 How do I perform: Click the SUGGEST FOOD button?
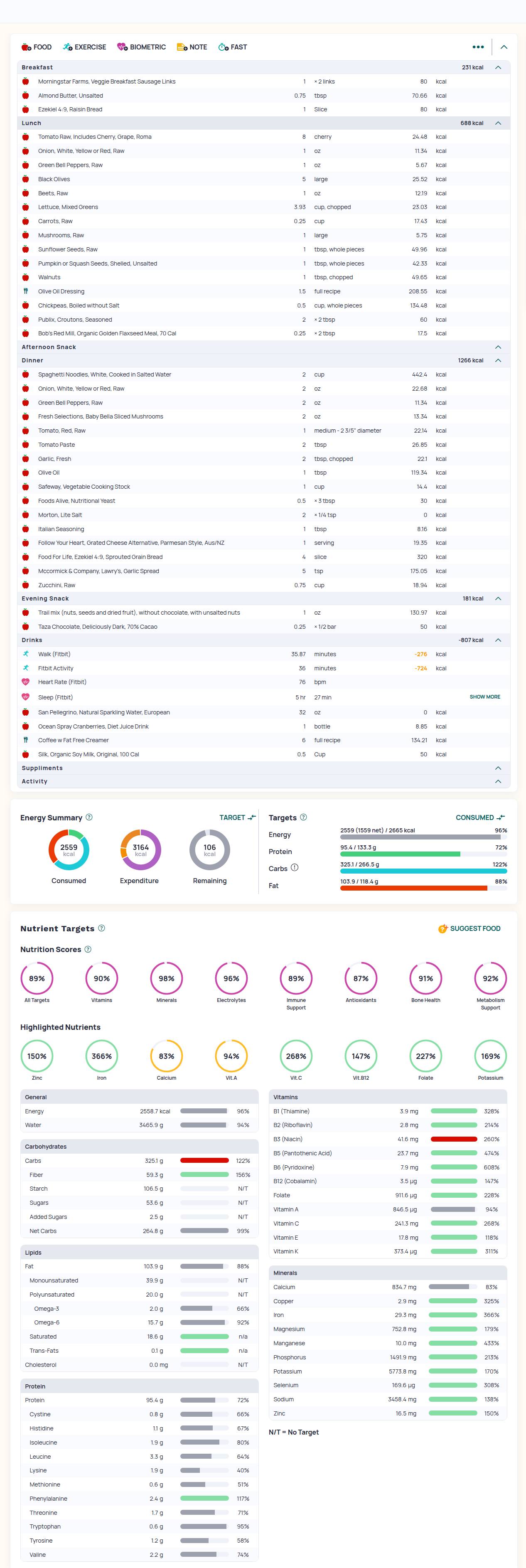point(469,928)
